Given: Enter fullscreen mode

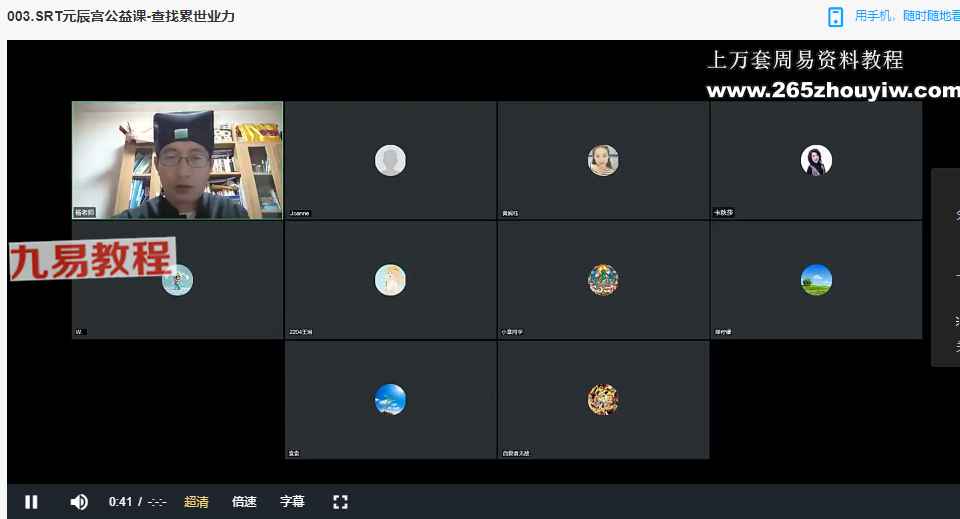Looking at the screenshot, I should point(340,502).
